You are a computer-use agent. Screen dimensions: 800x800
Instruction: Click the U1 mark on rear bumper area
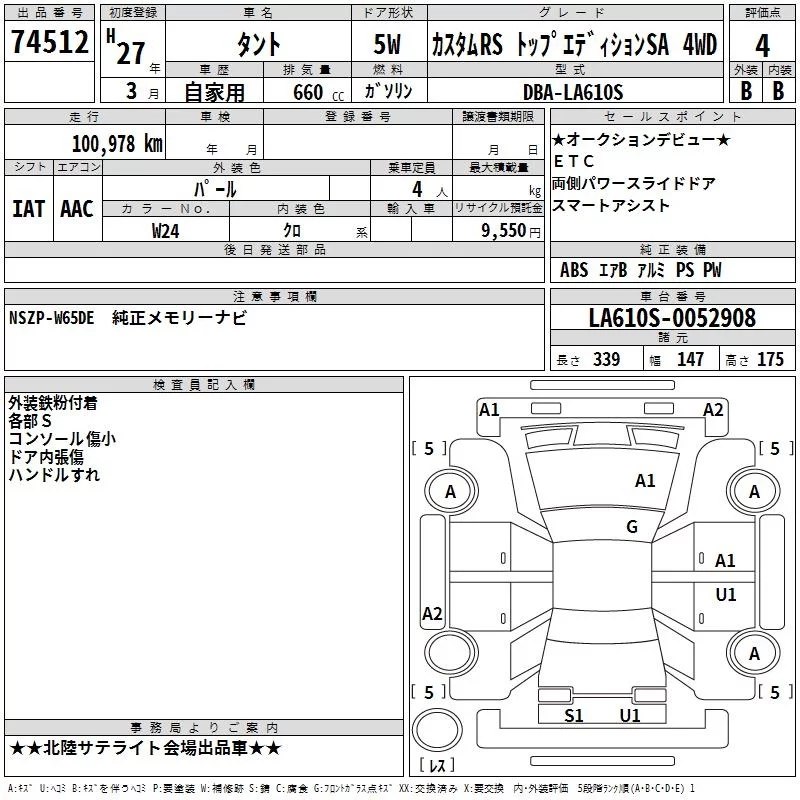coord(630,715)
